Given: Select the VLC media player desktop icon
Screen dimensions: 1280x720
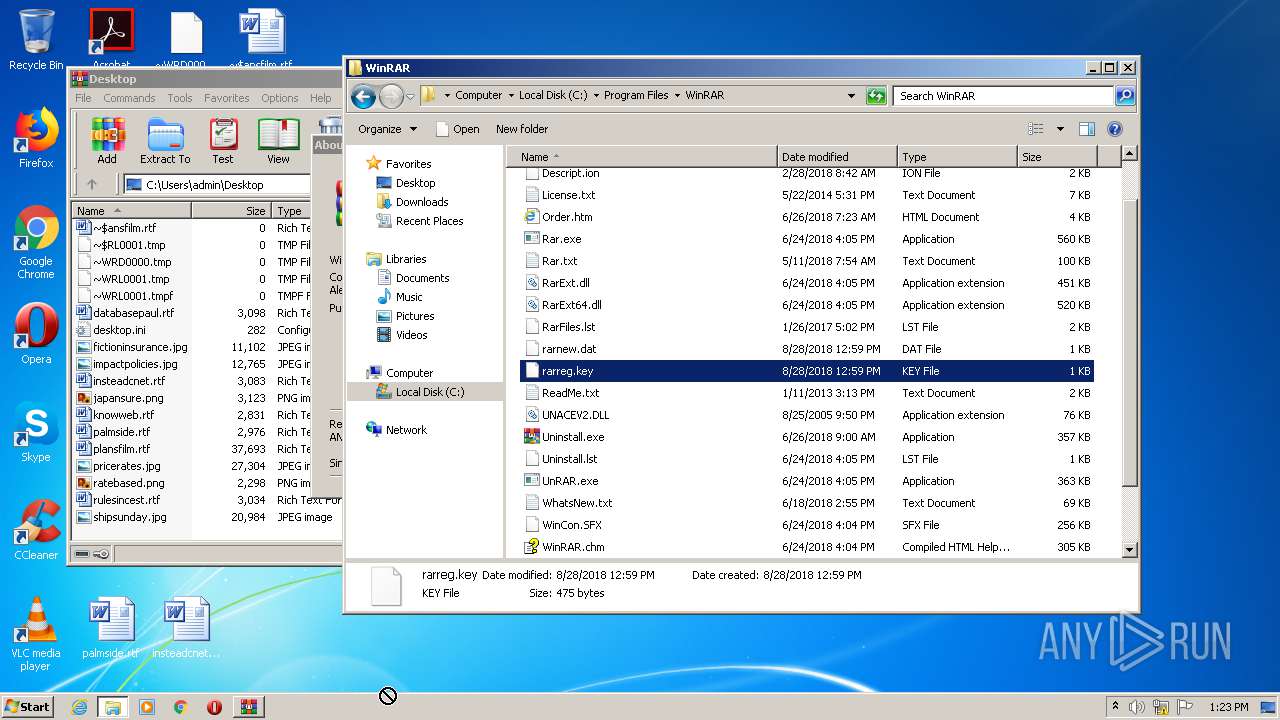Looking at the screenshot, I should (36, 634).
